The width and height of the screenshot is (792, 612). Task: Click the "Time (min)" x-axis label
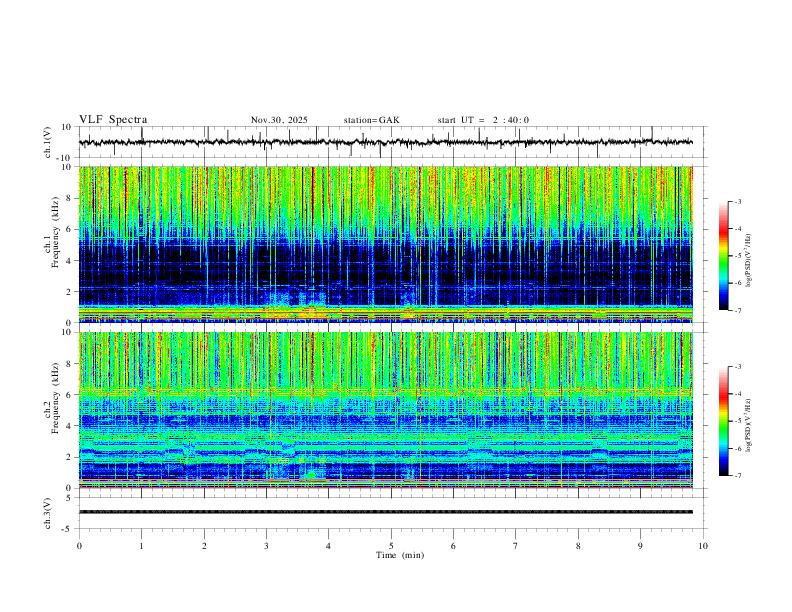pos(400,555)
